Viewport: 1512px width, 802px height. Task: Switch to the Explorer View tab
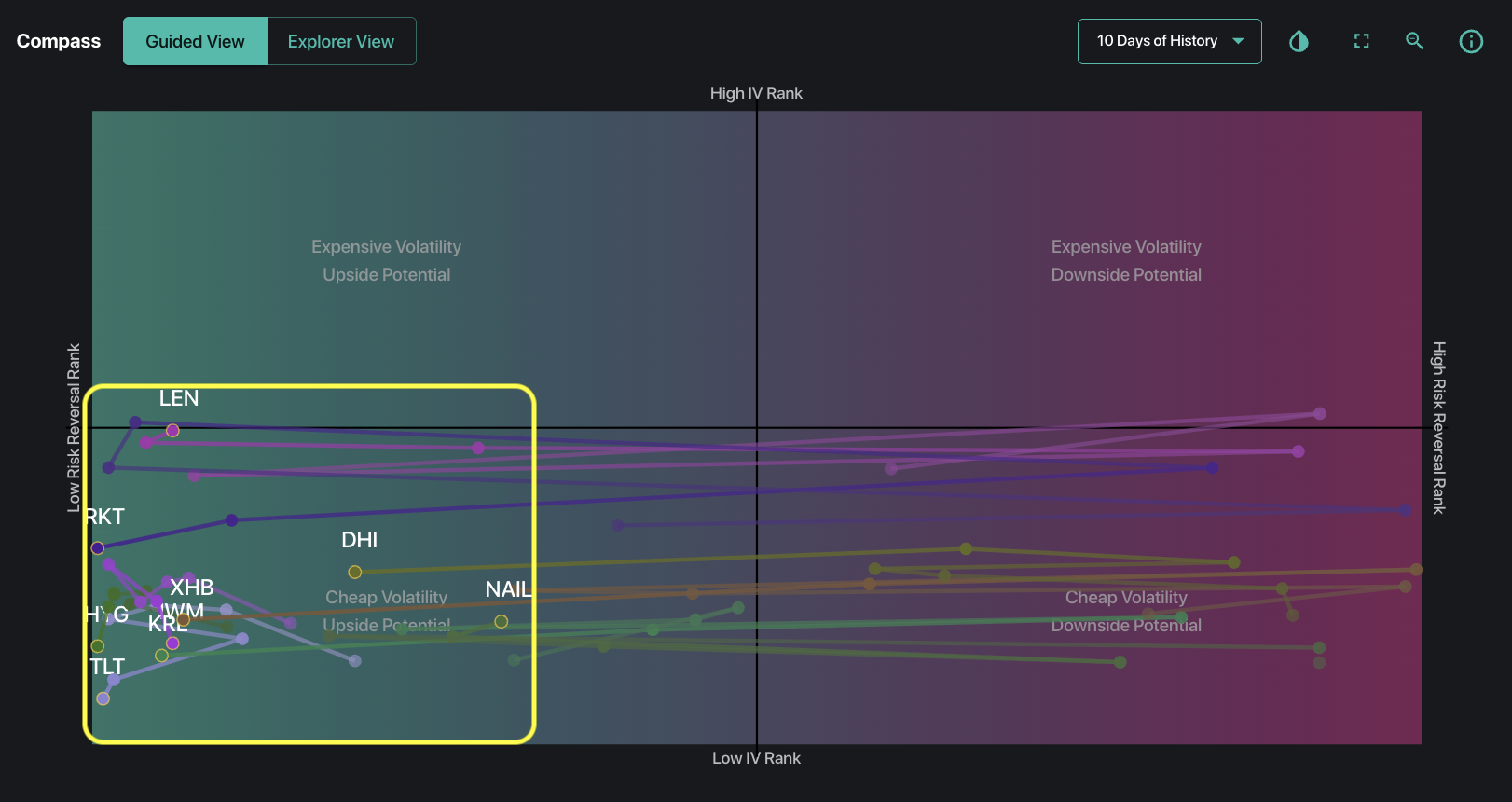click(x=340, y=41)
